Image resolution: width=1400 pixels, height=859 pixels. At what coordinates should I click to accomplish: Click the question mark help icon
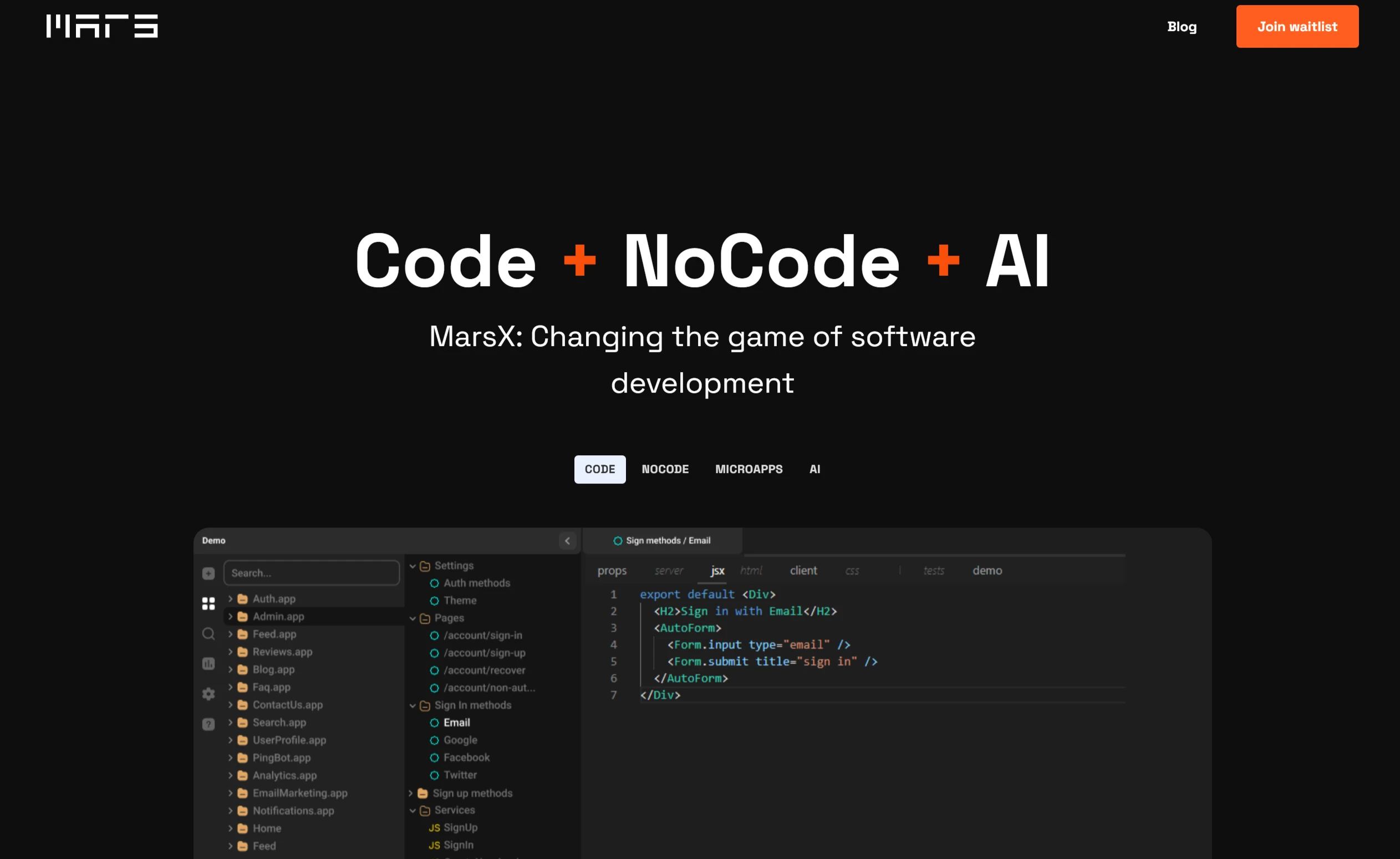tap(208, 724)
